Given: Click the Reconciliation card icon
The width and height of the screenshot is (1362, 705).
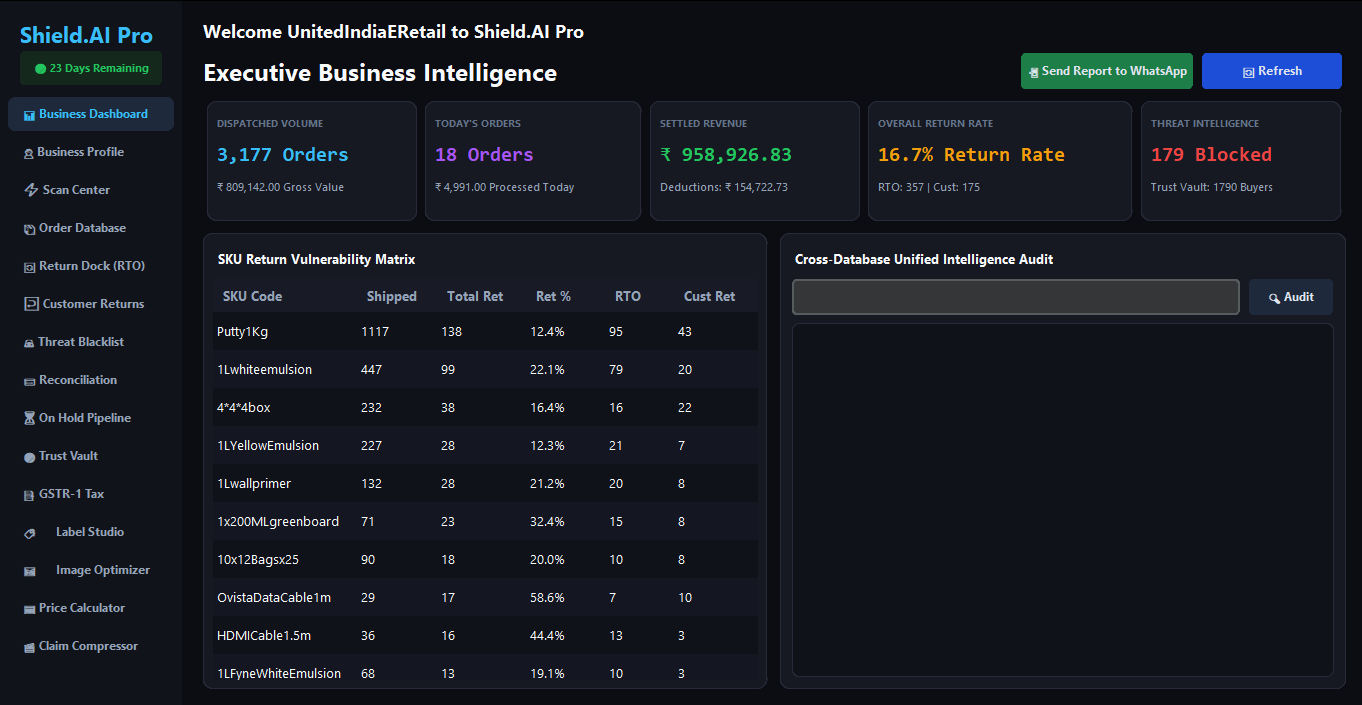Looking at the screenshot, I should click(x=30, y=381).
